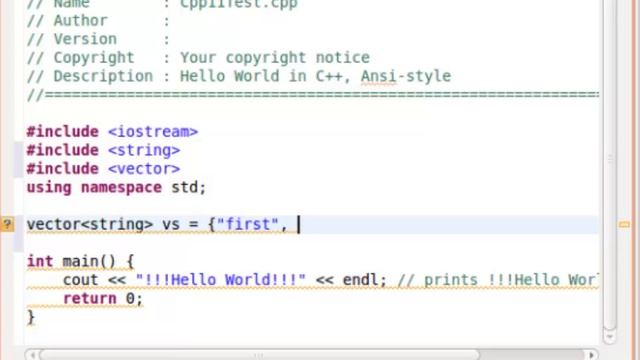Click the vertical scrollbar thumb
The width and height of the screenshot is (640, 360).
(x=609, y=163)
